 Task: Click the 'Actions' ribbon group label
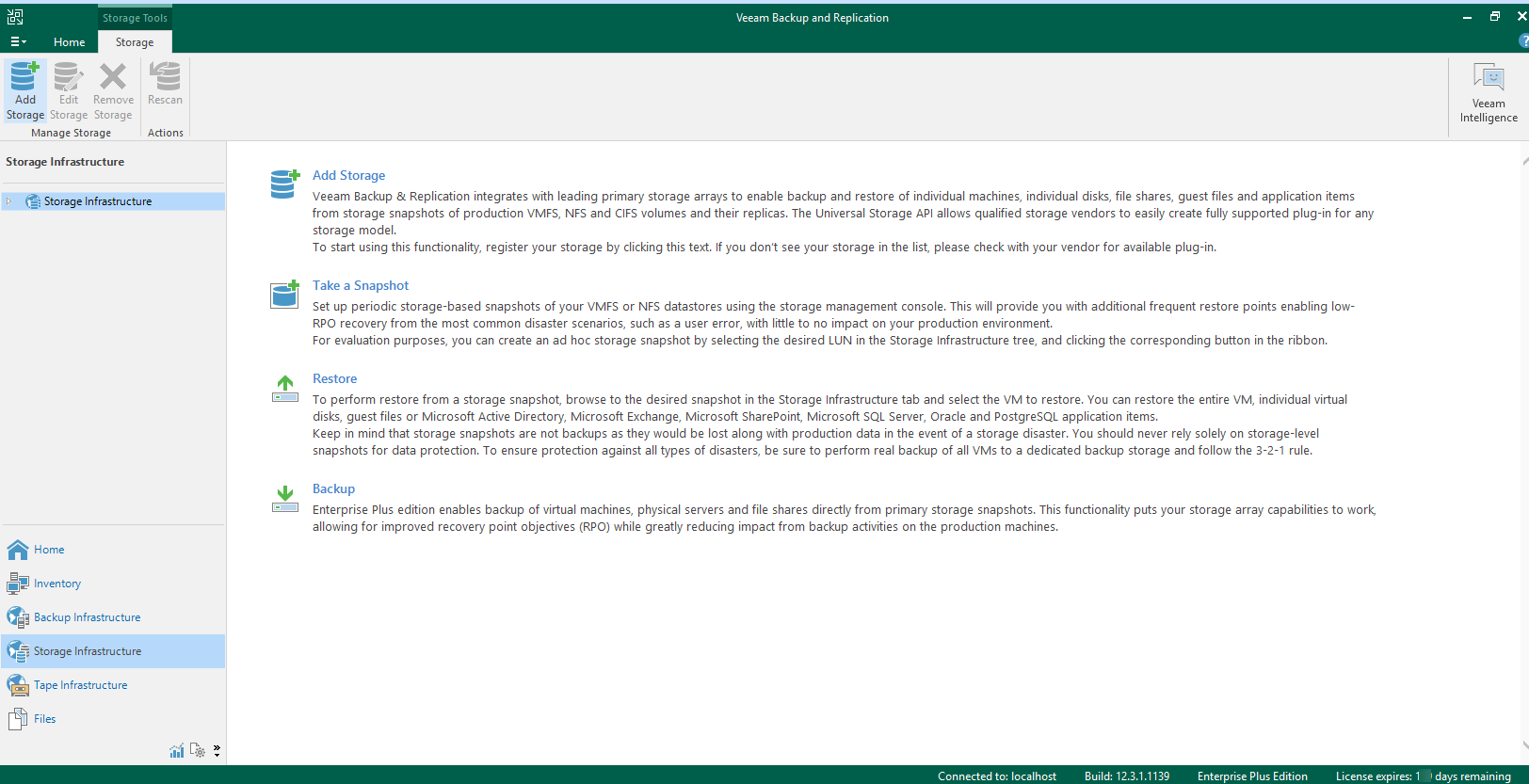point(166,133)
